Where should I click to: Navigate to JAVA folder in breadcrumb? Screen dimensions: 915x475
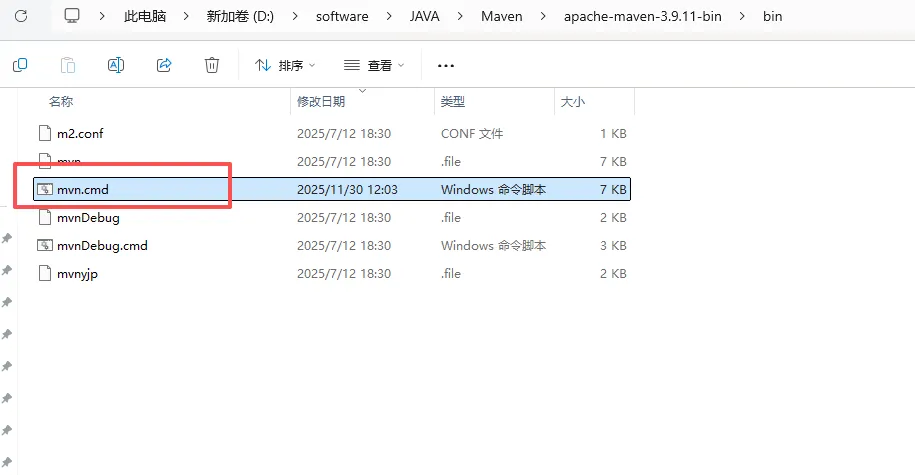pyautogui.click(x=424, y=16)
